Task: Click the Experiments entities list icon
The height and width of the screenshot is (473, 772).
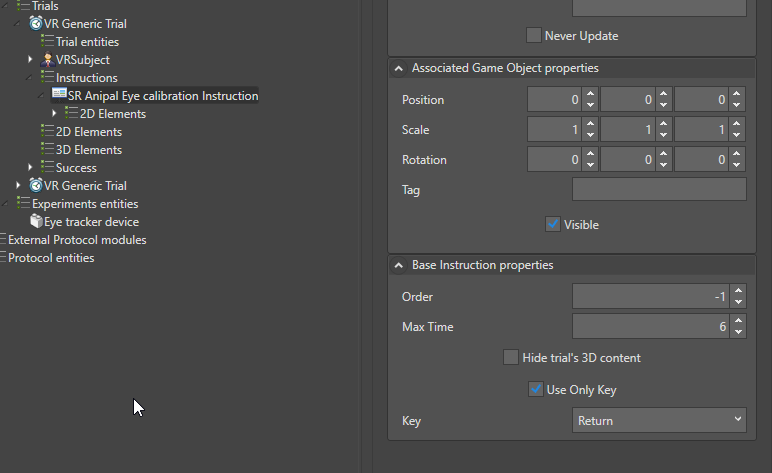Action: tap(24, 202)
